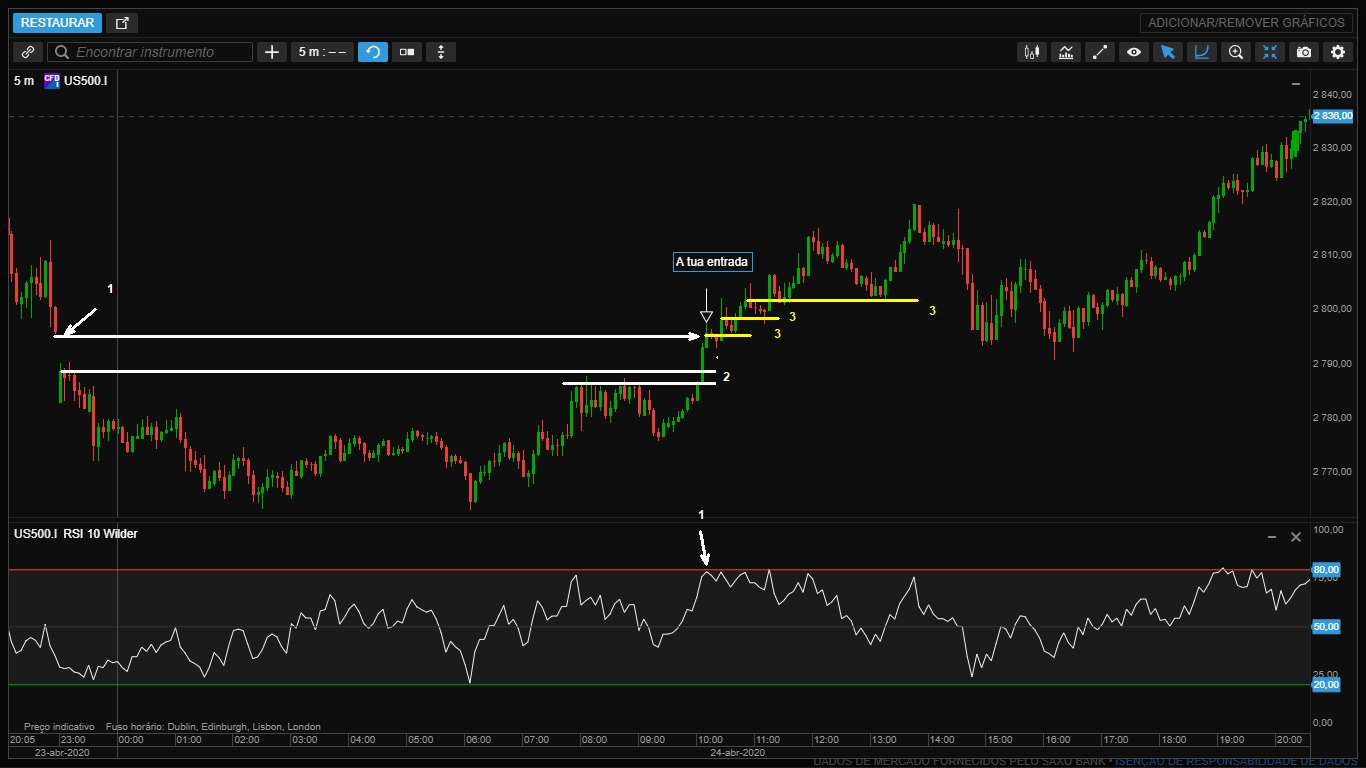Click the blue collapse arrows icon
This screenshot has height=768, width=1366.
point(1270,52)
